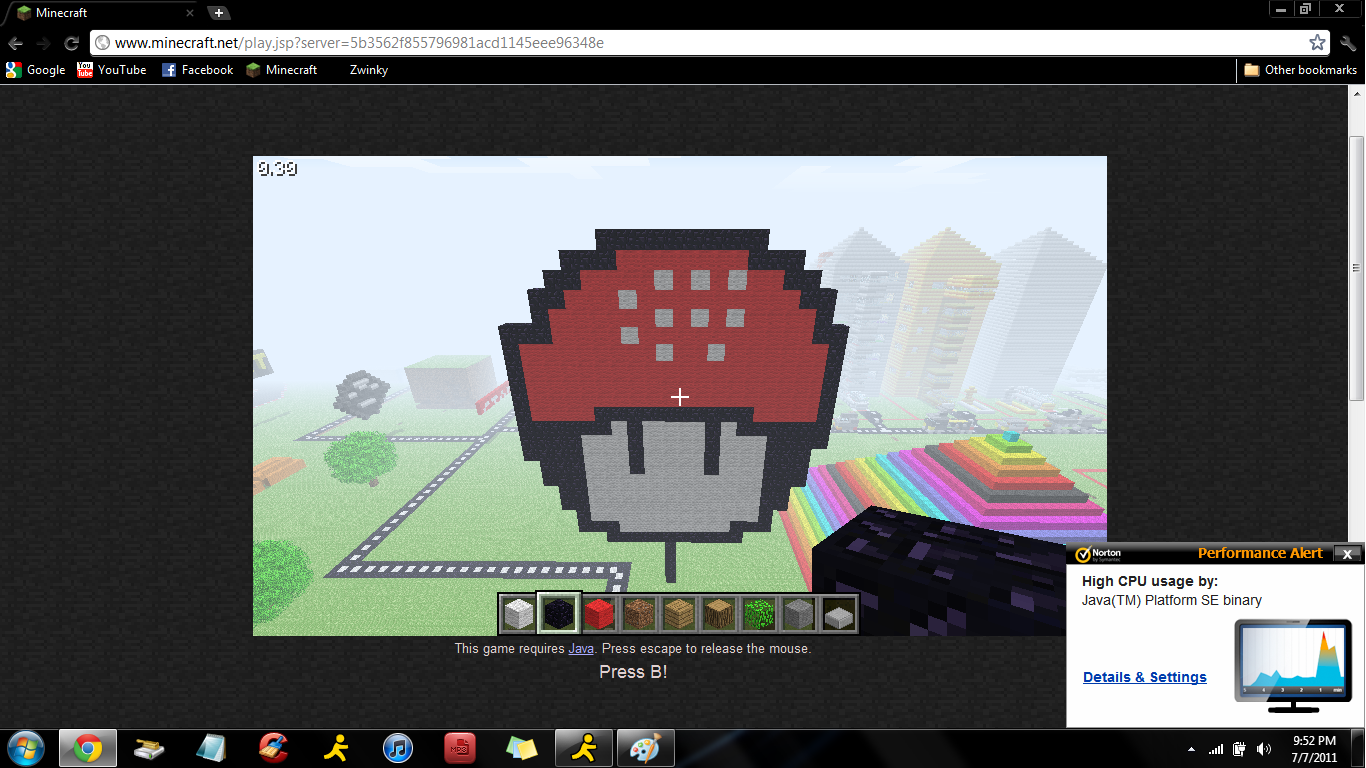
Task: Select the tree log block in hotbar
Action: [719, 614]
